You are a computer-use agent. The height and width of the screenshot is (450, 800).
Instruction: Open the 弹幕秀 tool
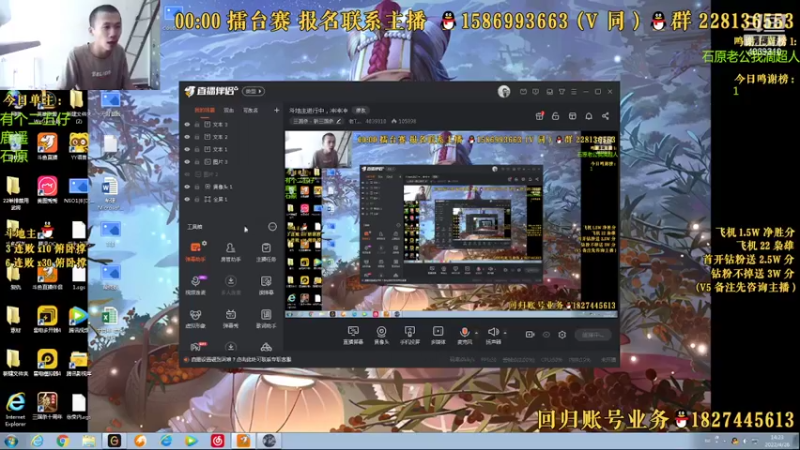click(231, 318)
